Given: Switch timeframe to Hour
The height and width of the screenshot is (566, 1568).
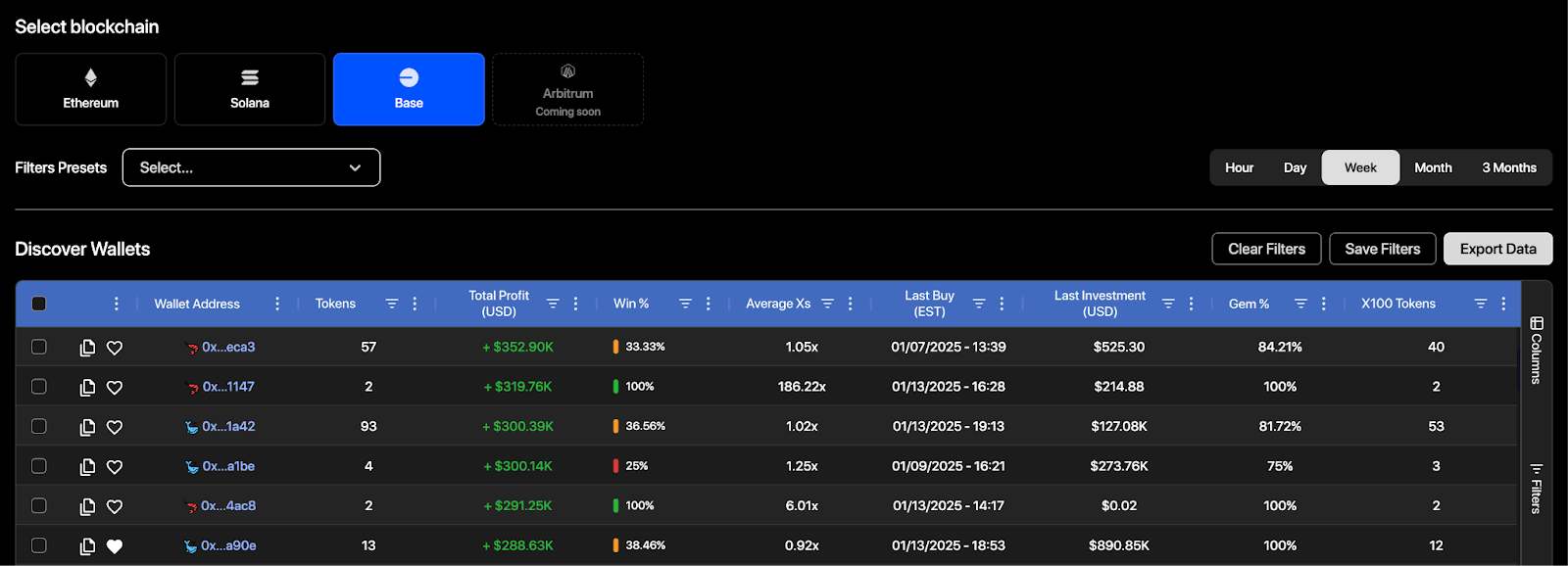Looking at the screenshot, I should click(x=1240, y=167).
